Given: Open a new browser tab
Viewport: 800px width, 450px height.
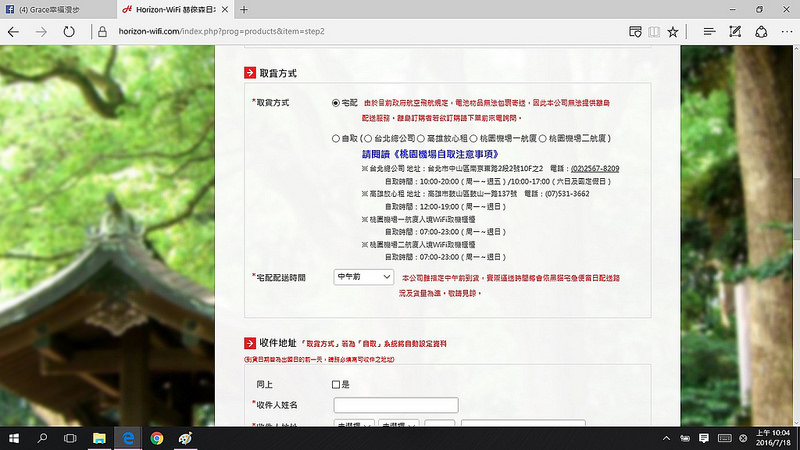Looking at the screenshot, I should (244, 9).
